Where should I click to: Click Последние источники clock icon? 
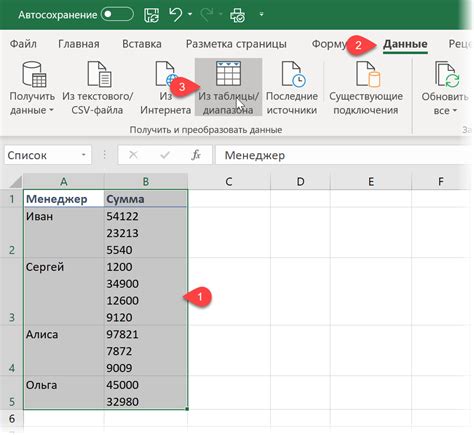(x=294, y=74)
